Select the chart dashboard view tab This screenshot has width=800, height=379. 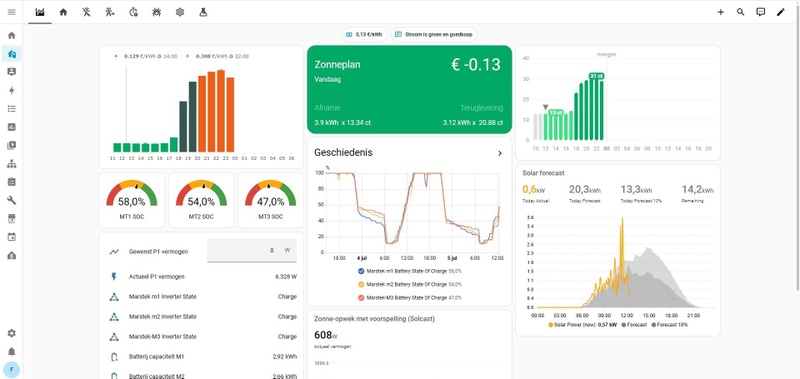pyautogui.click(x=40, y=12)
